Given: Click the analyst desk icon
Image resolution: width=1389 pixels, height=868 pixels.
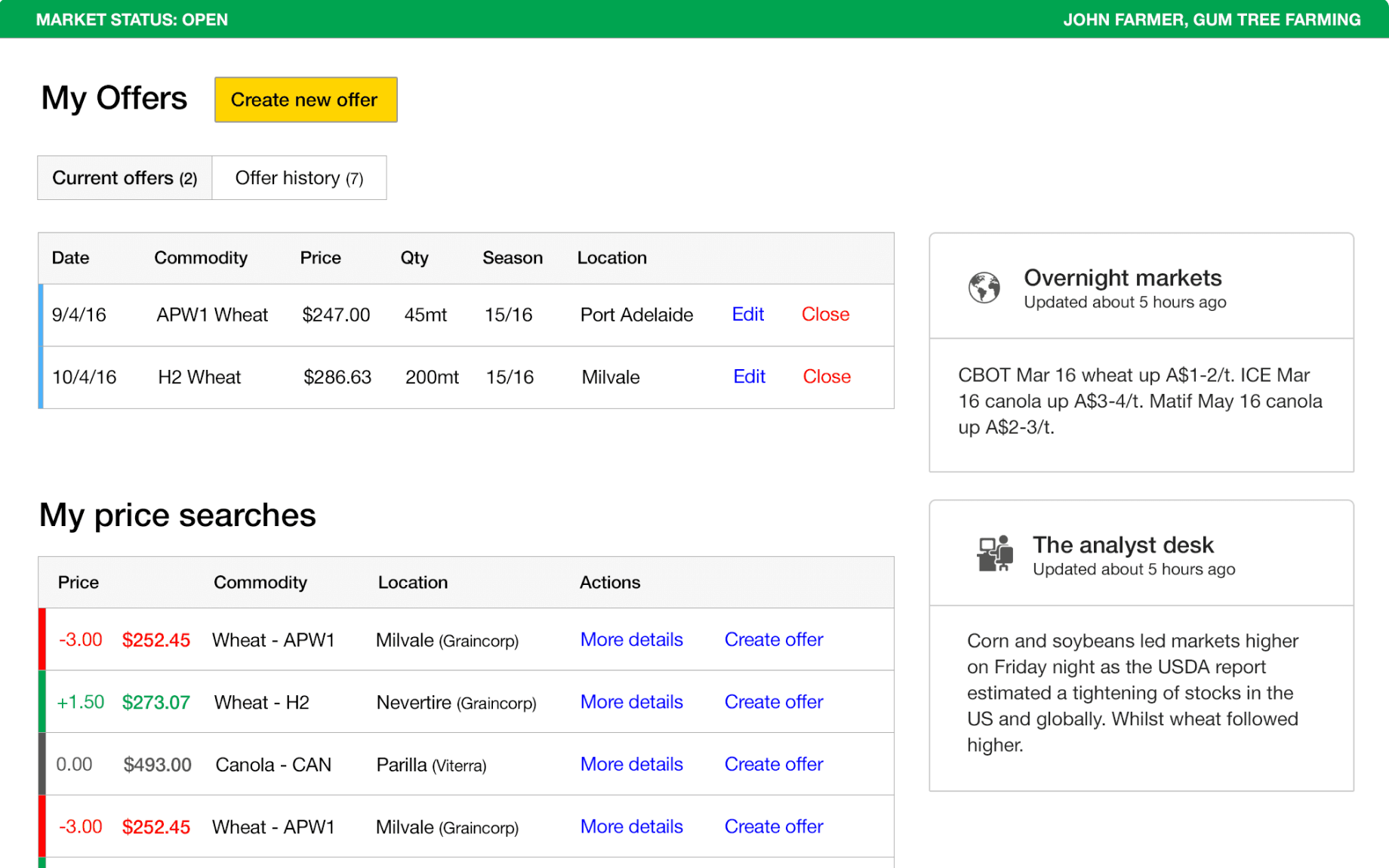Looking at the screenshot, I should coord(994,553).
